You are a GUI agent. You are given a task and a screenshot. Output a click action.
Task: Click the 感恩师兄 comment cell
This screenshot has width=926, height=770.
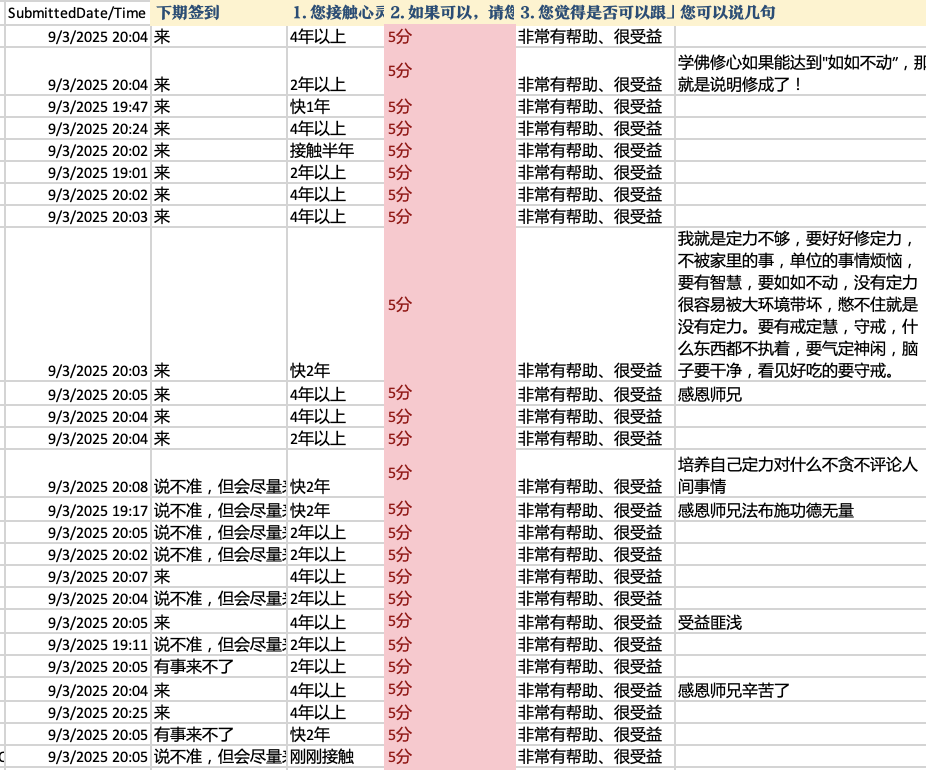pyautogui.click(x=800, y=394)
